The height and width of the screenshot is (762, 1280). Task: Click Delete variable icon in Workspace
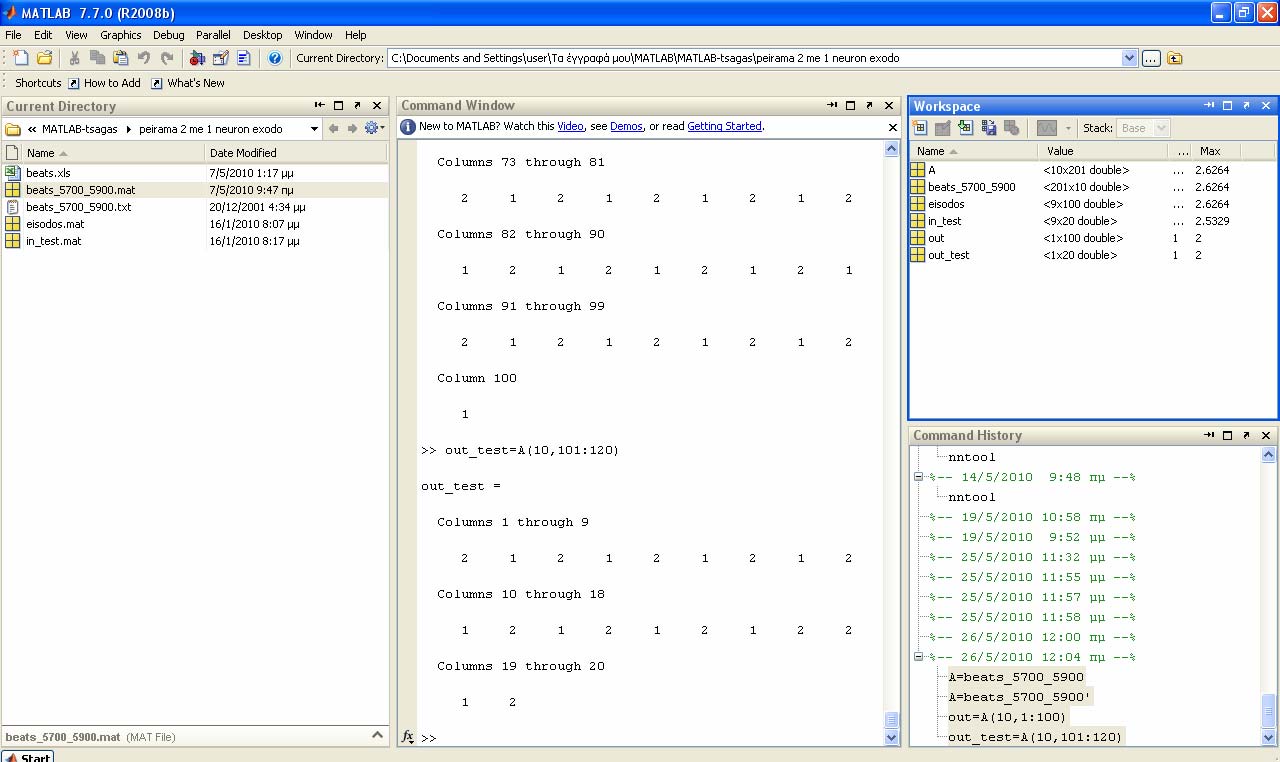click(1011, 128)
